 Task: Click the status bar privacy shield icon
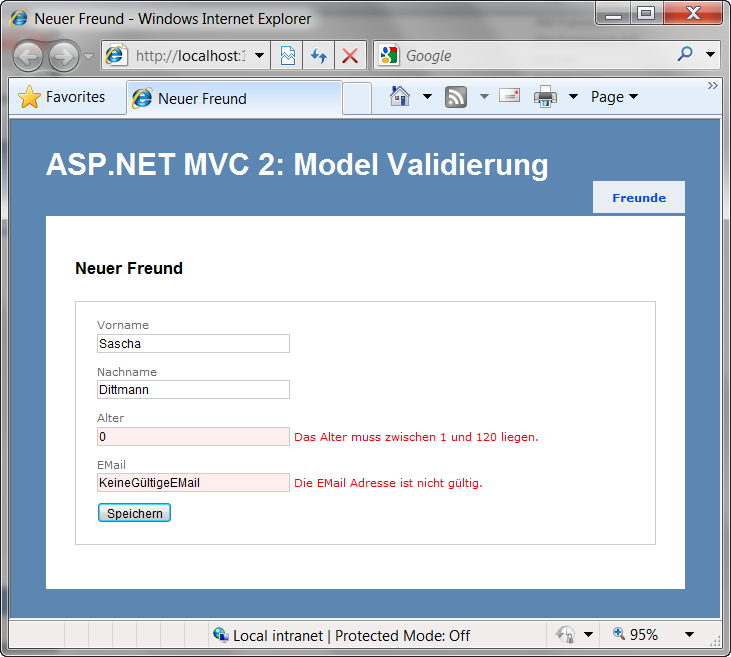pos(565,634)
